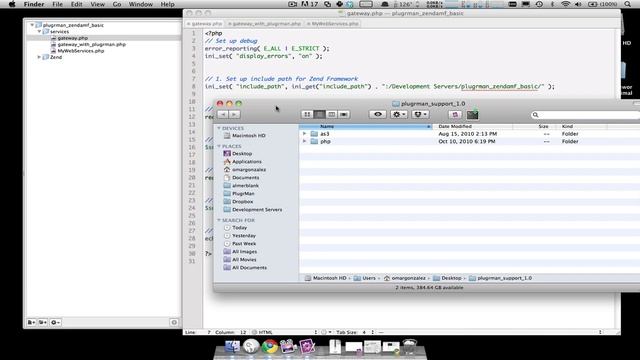Open Spotlight search in menu bar
Image resolution: width=640 pixels, height=360 pixels.
[x=627, y=4]
